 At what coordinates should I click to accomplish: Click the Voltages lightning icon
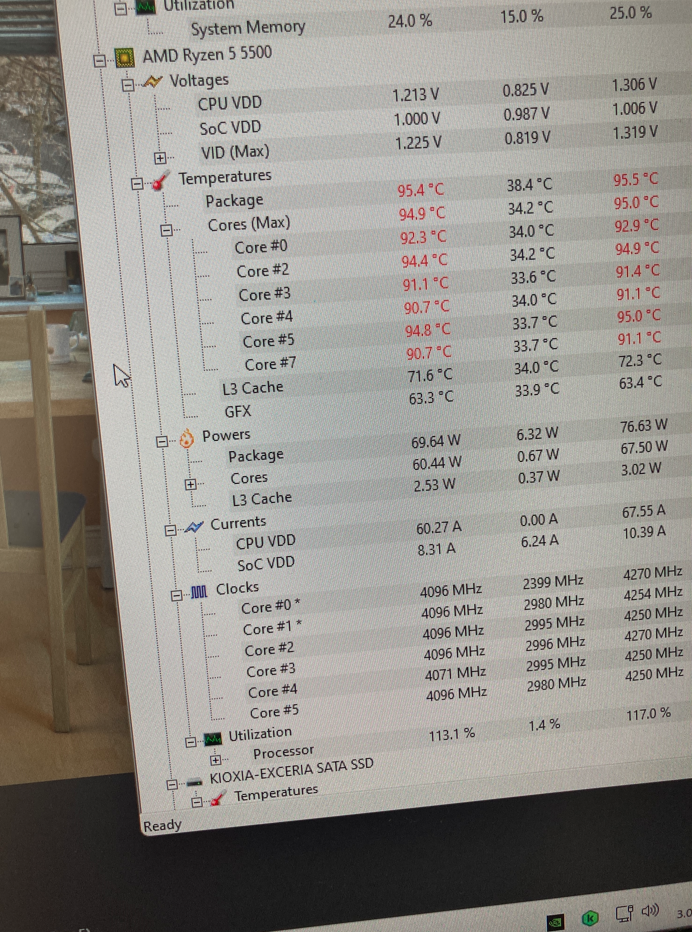pyautogui.click(x=152, y=81)
